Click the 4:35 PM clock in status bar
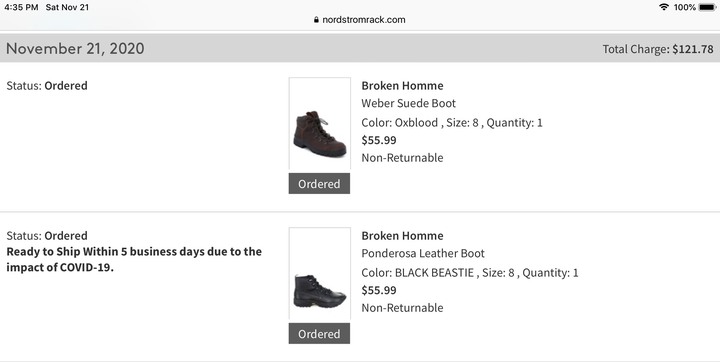 click(x=21, y=7)
